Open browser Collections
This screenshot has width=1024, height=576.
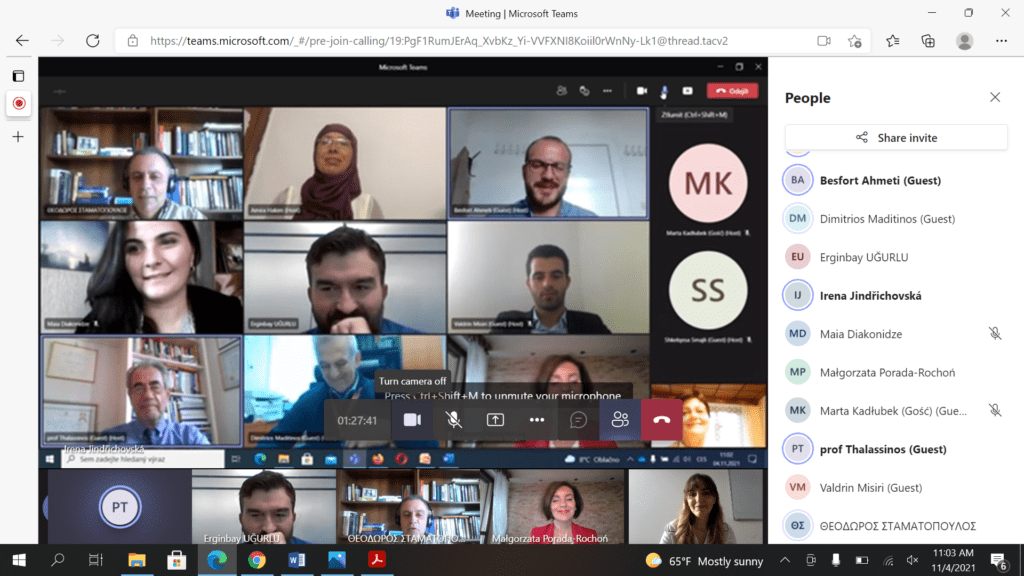pyautogui.click(x=928, y=40)
